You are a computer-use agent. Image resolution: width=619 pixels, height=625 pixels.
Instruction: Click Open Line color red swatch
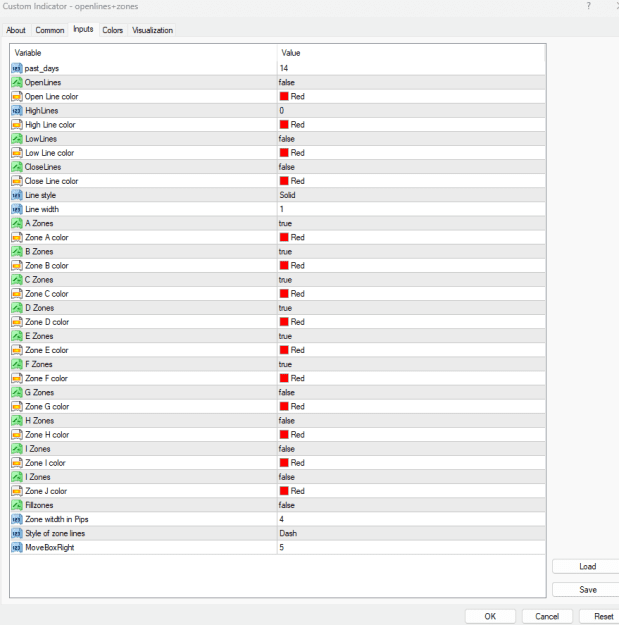tap(284, 96)
